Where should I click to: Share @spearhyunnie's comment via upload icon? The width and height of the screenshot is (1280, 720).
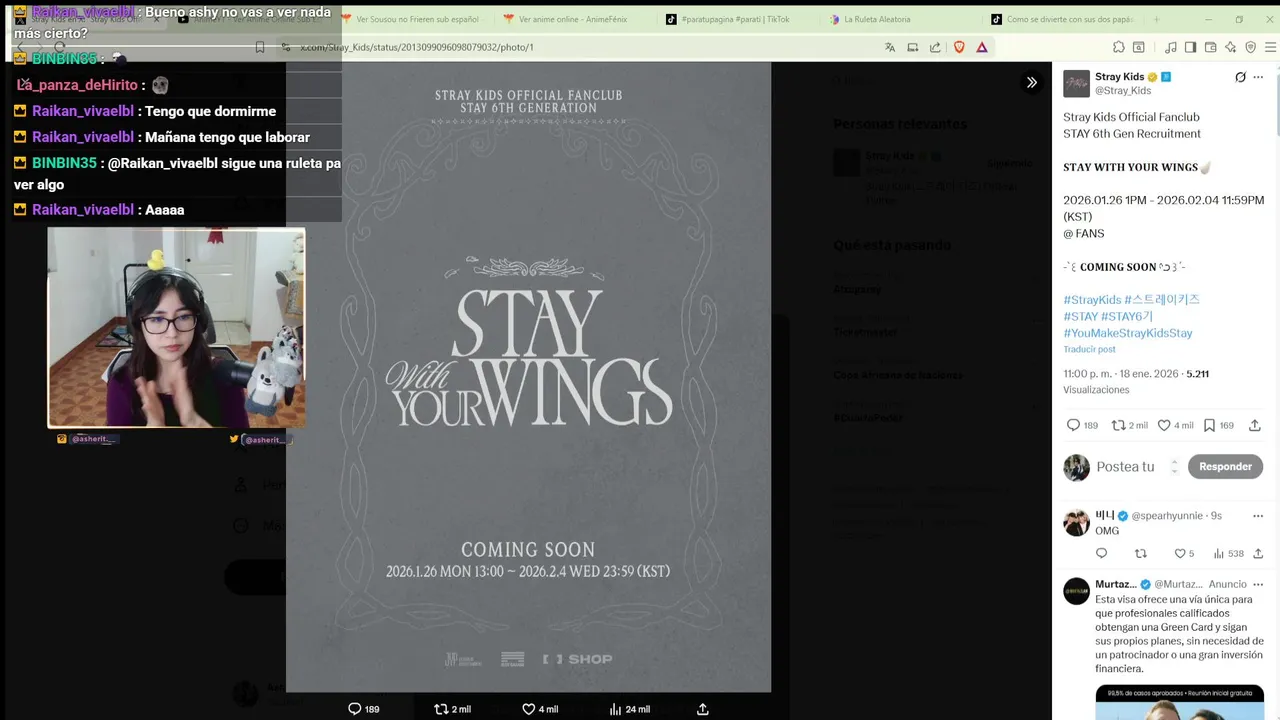(1258, 553)
